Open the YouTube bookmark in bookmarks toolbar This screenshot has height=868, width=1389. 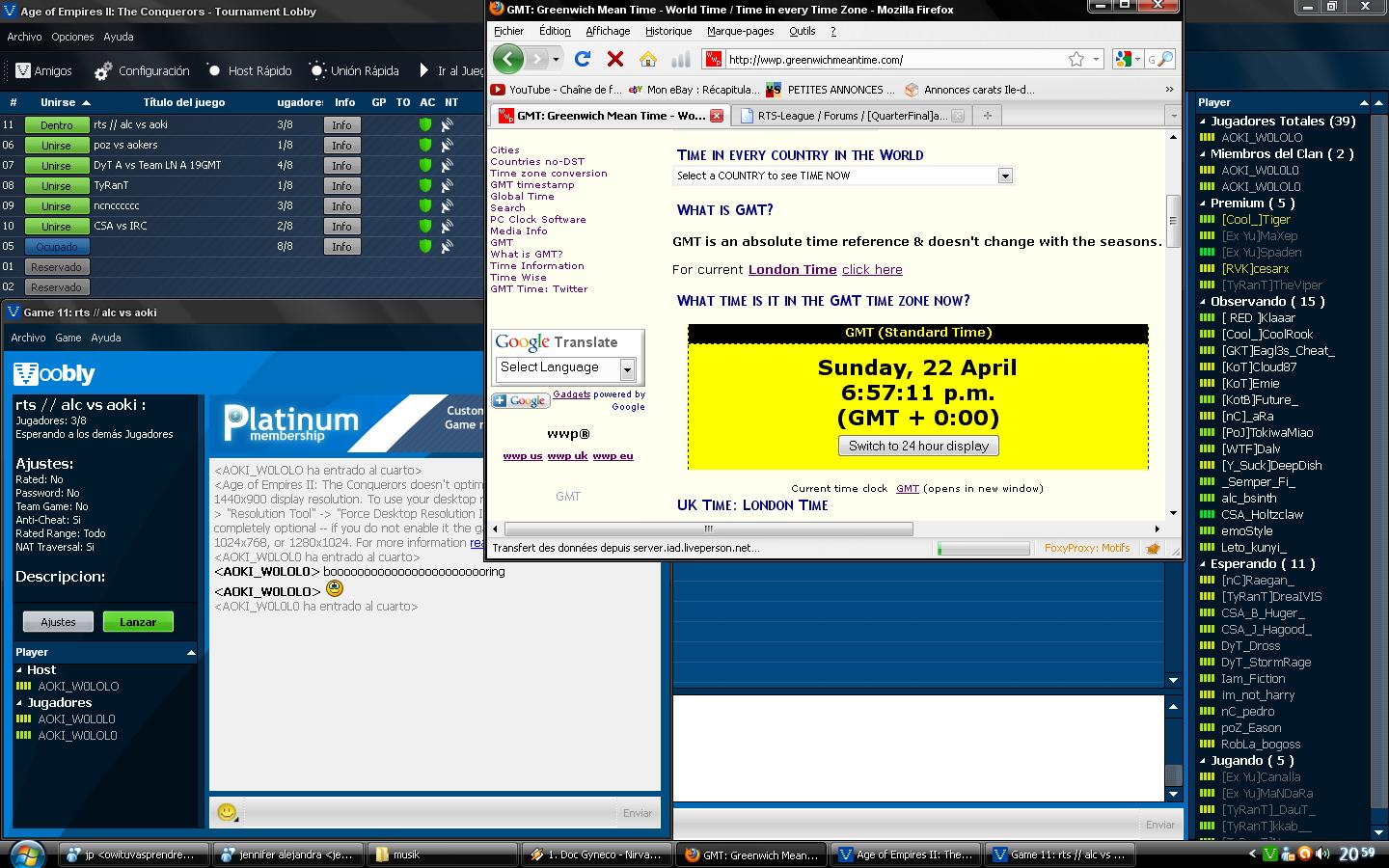[556, 90]
